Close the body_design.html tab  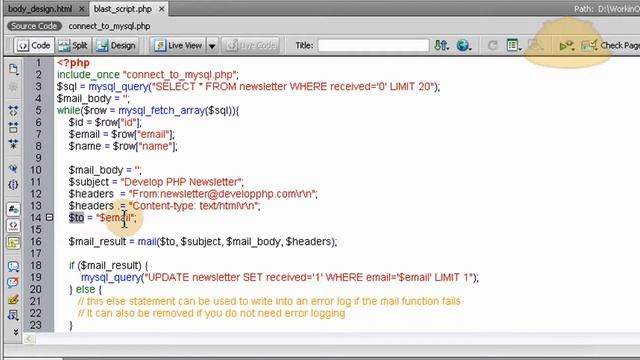click(82, 9)
